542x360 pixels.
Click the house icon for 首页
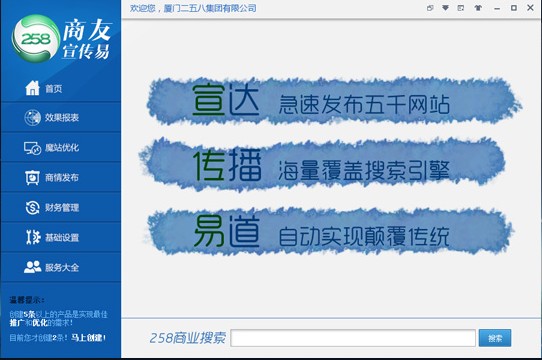pos(32,88)
